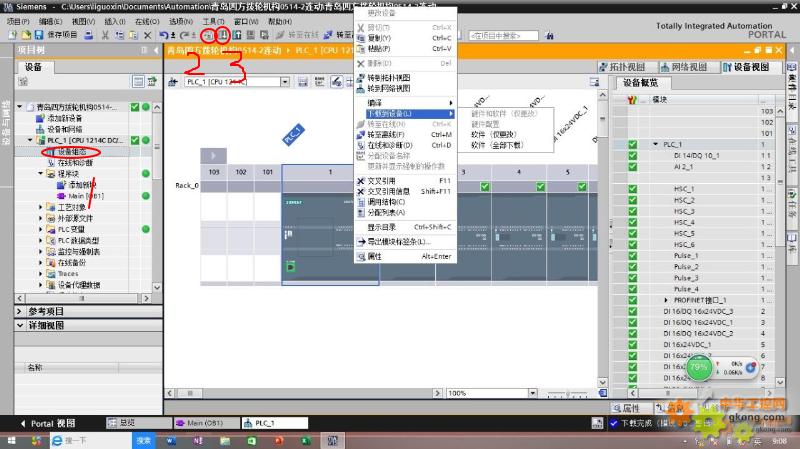Screen dimensions: 800x449
Task: Choose 交叉引用 in the context menu
Action: (x=405, y=181)
